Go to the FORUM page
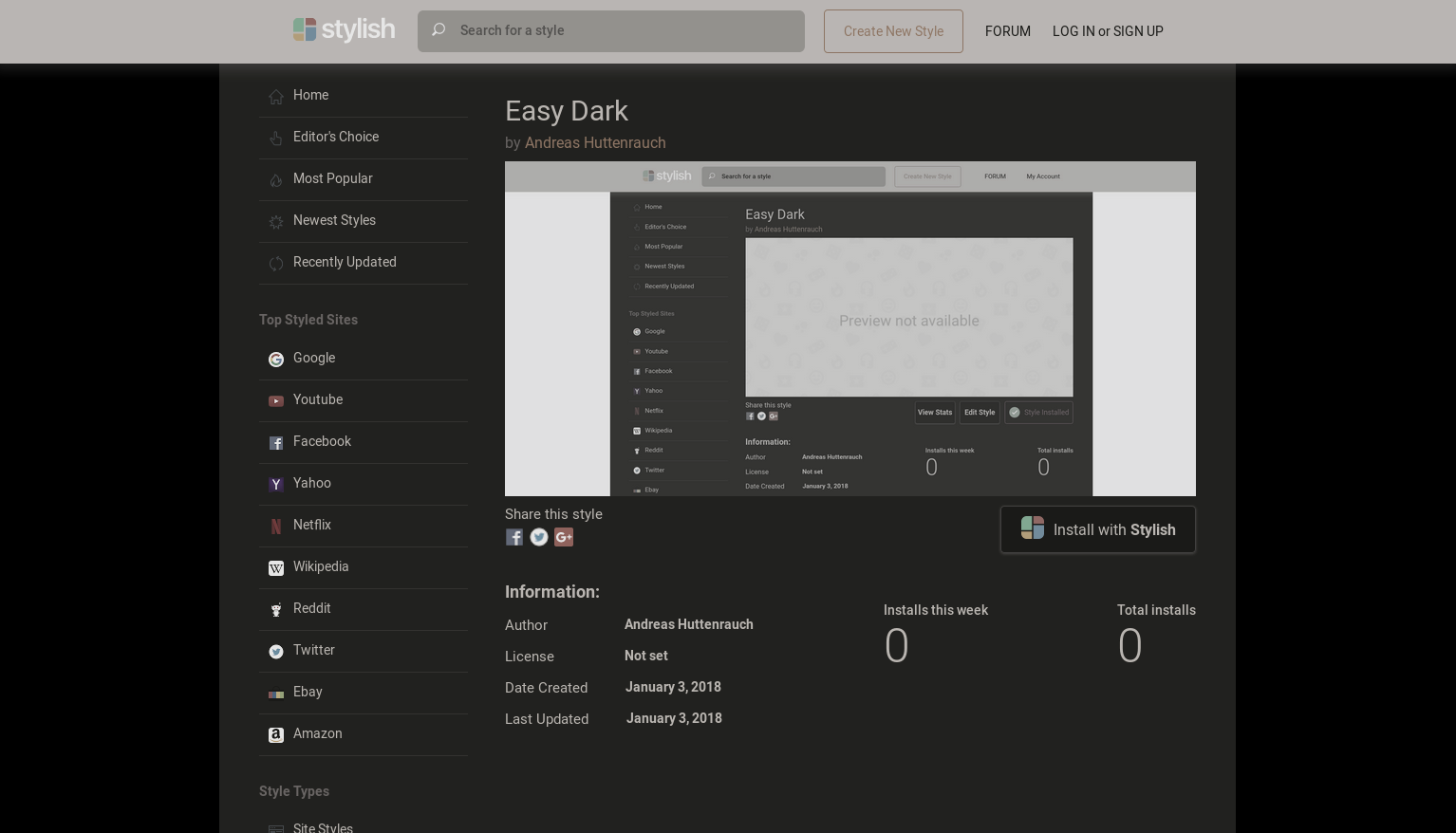Screen dimensions: 1456x833 pos(1007,31)
